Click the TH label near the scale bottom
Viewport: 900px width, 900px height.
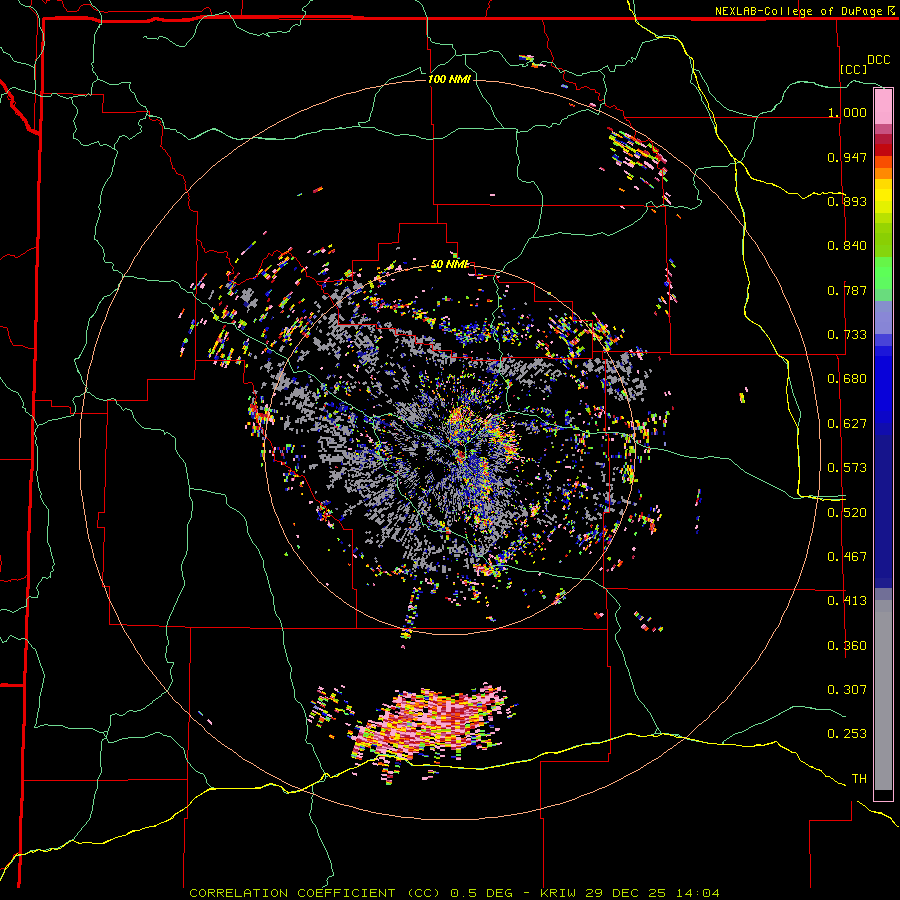859,779
